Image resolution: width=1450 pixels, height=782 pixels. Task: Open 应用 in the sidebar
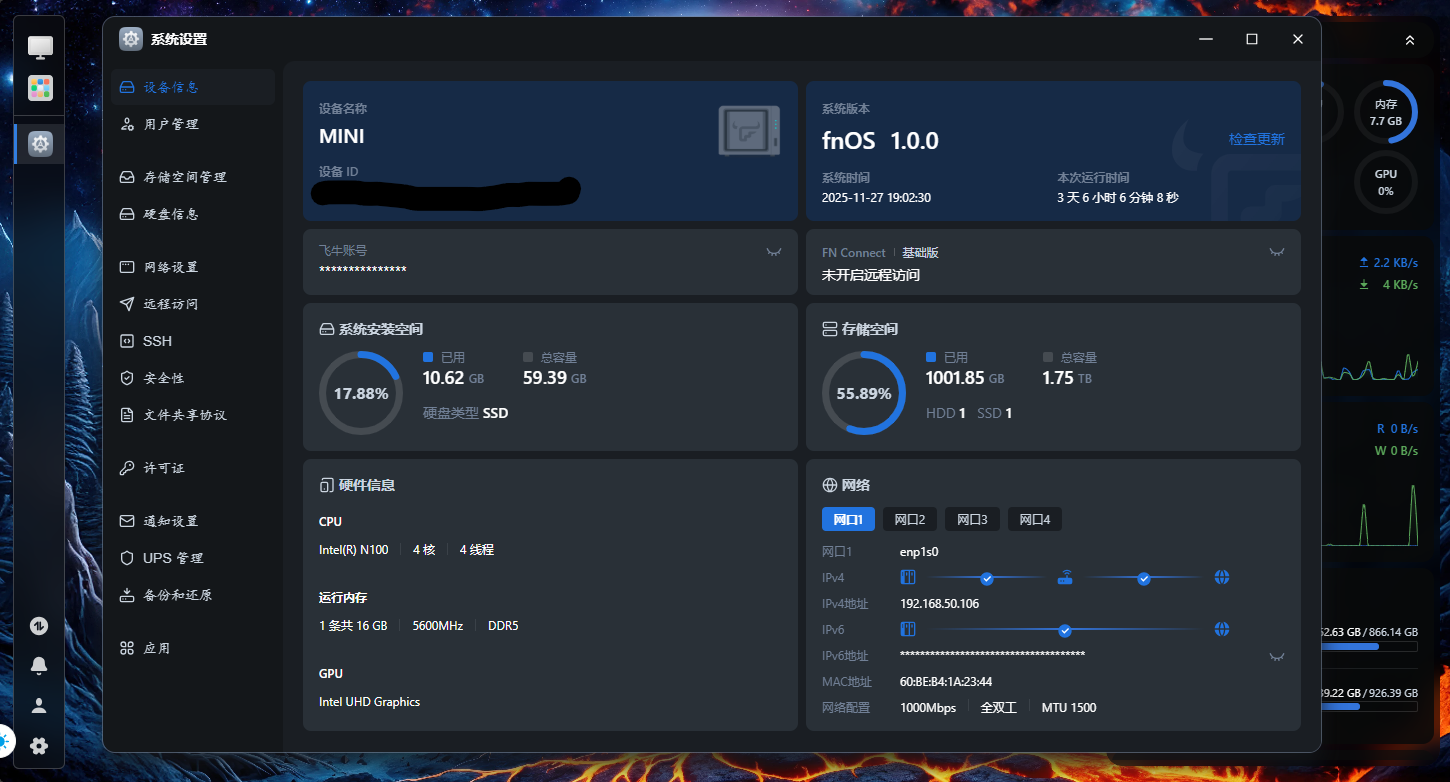tap(193, 648)
